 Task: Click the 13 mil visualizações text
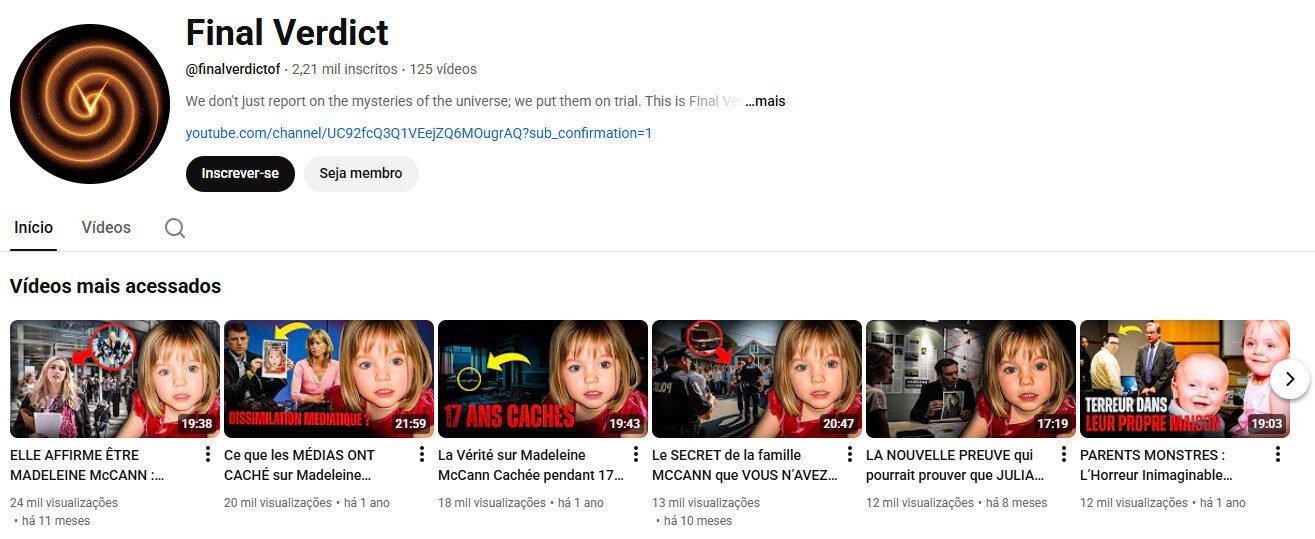click(x=706, y=503)
